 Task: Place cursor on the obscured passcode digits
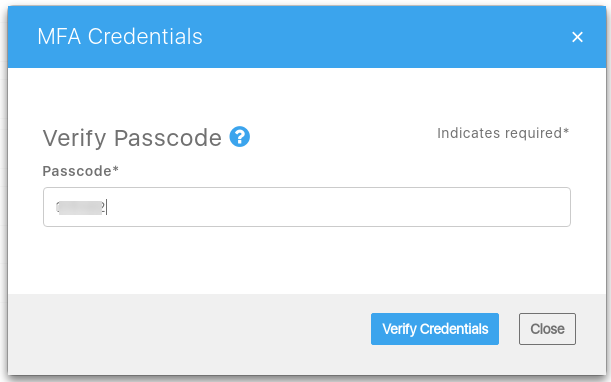click(81, 207)
